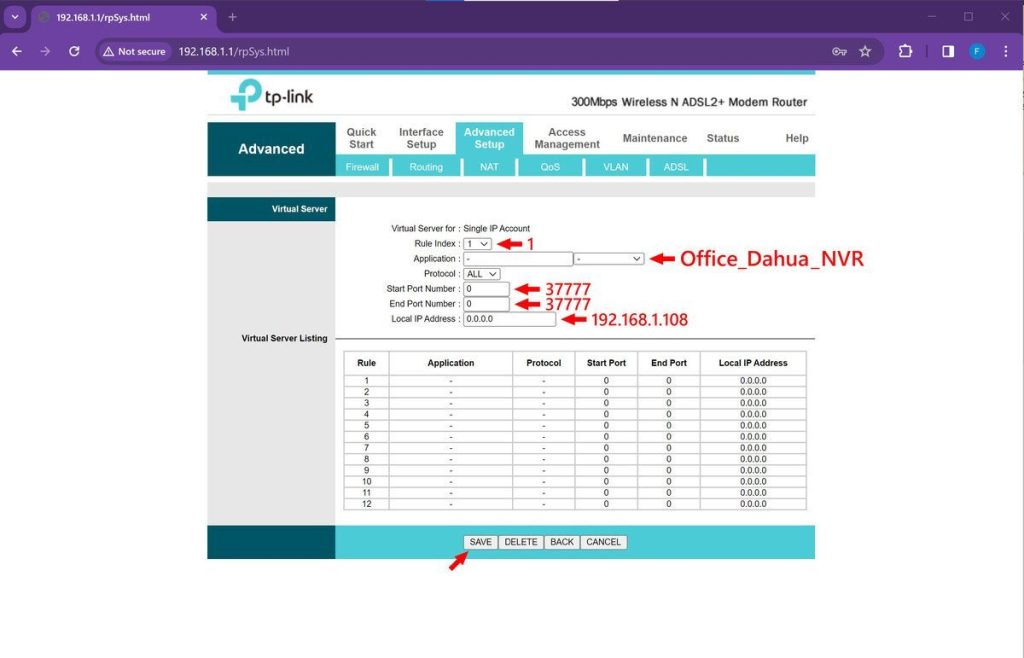Open the Help tab
Viewport: 1024px width, 658px height.
(797, 138)
